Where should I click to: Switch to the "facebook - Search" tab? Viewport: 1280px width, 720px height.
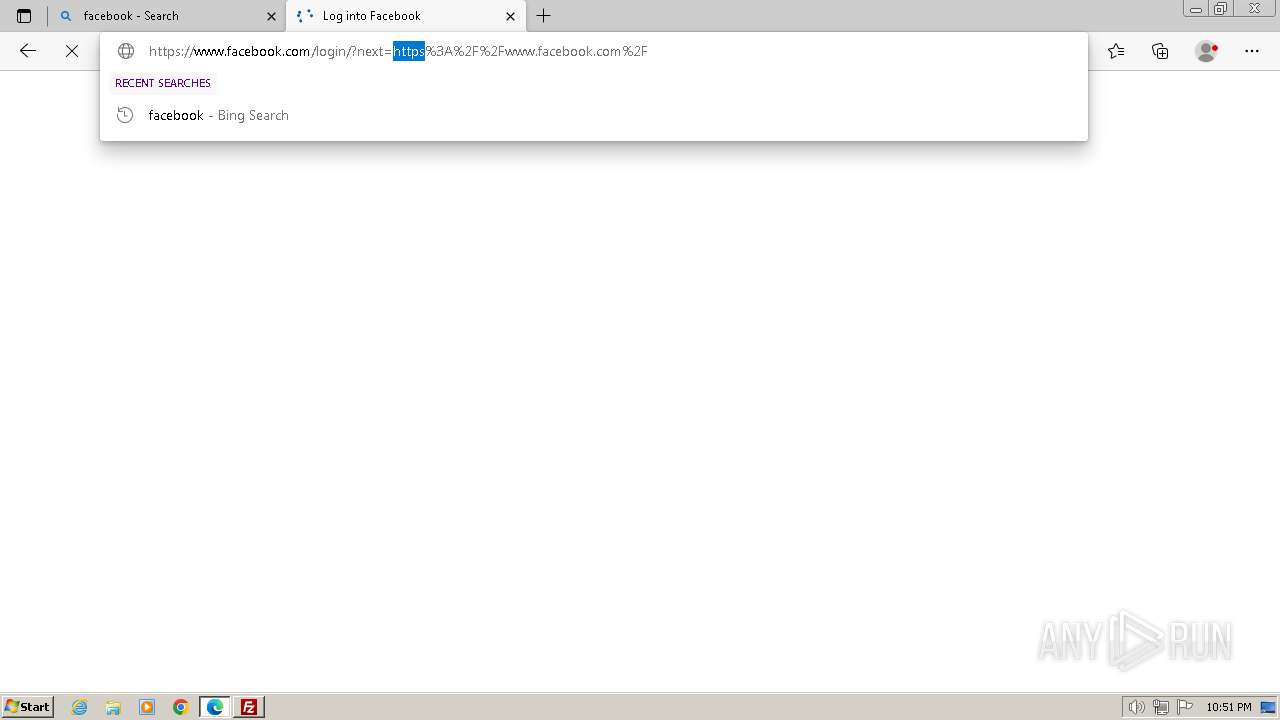point(166,16)
